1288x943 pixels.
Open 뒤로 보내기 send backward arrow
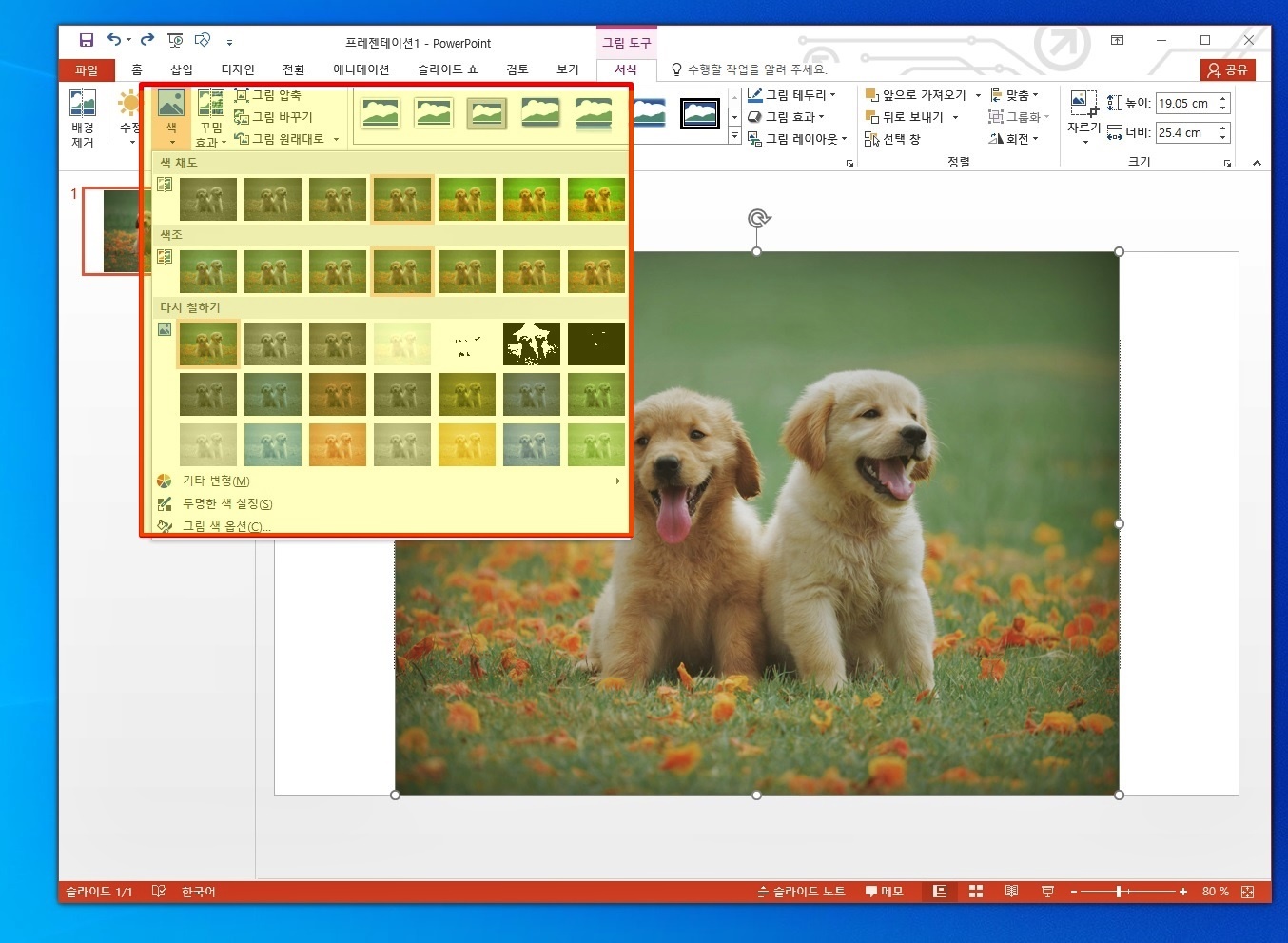[x=955, y=117]
